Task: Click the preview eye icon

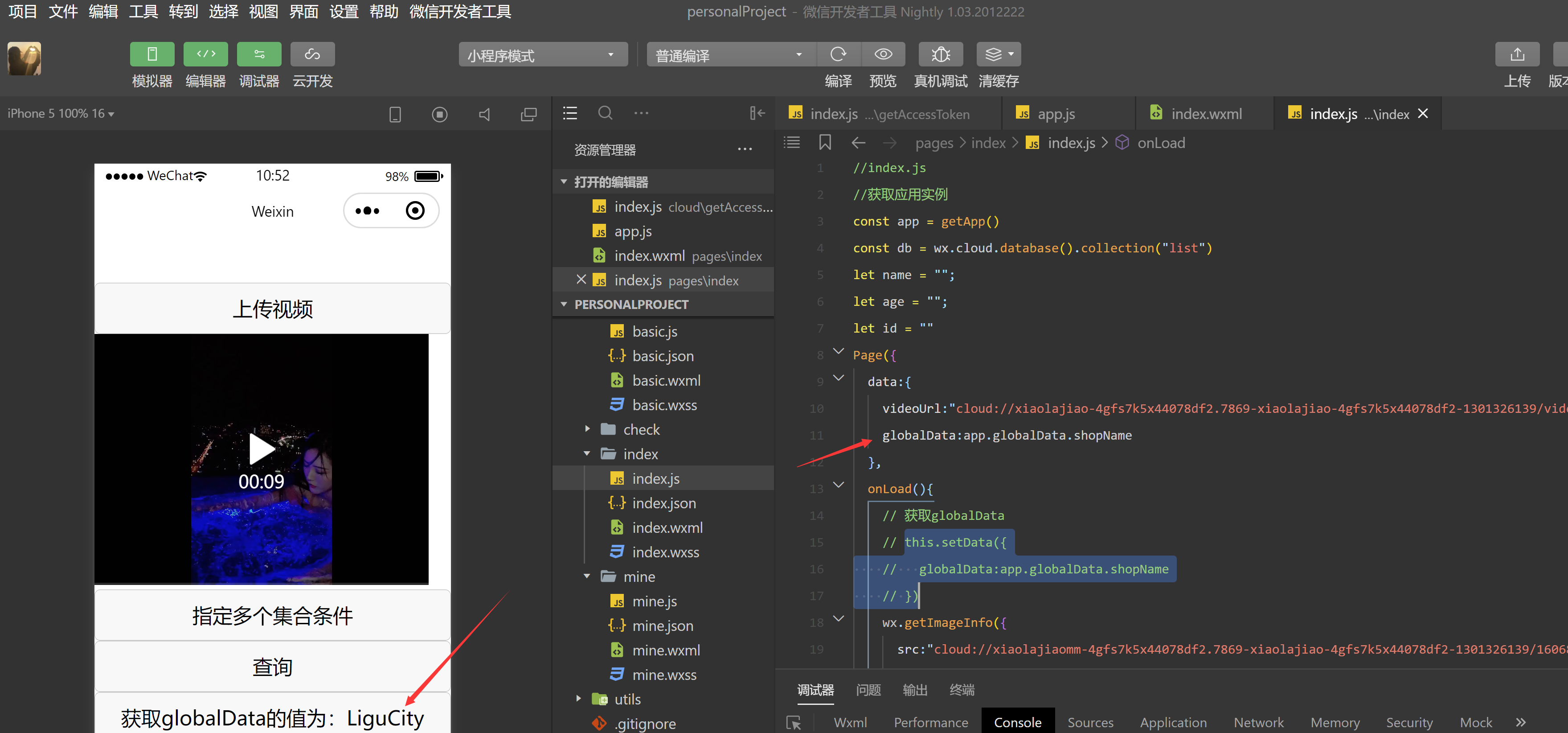Action: click(883, 55)
